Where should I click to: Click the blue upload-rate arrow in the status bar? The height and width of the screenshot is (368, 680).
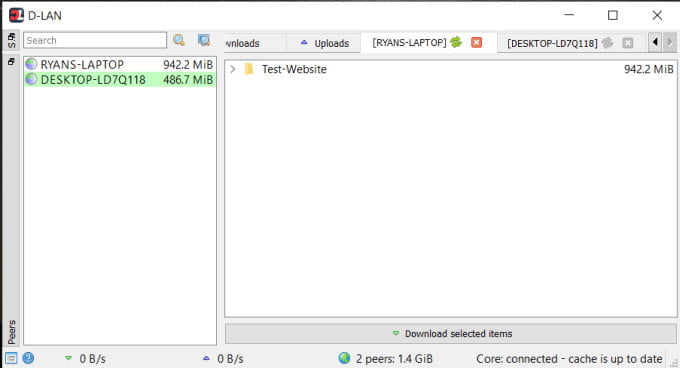206,358
